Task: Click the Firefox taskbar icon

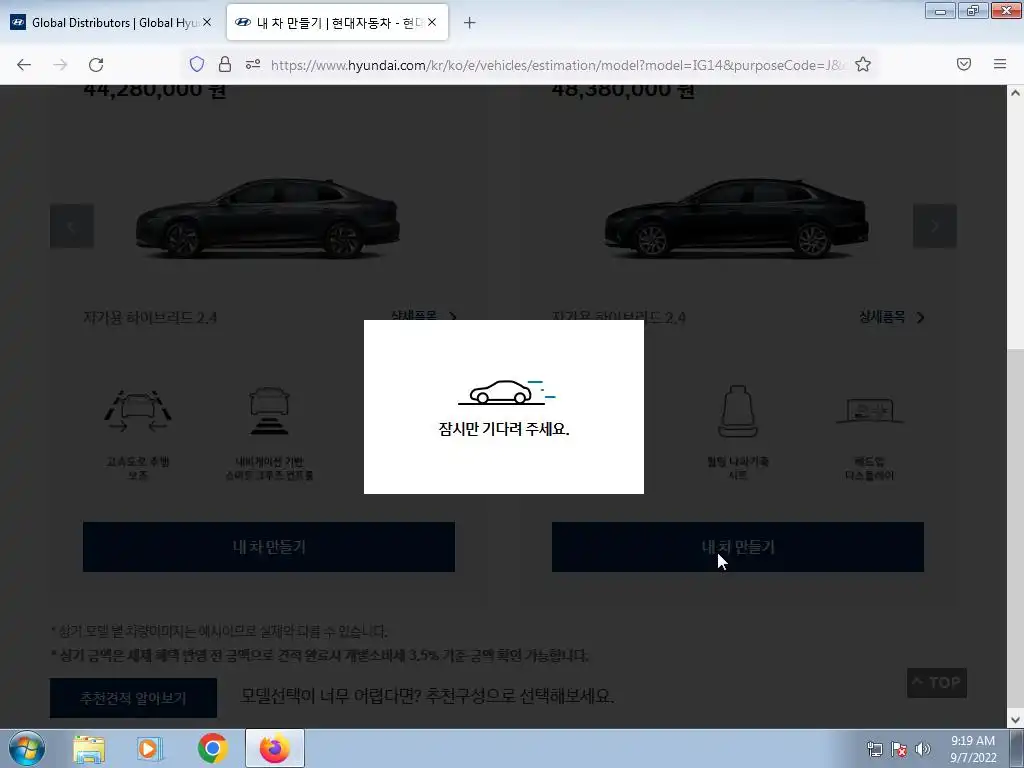Action: pos(274,749)
